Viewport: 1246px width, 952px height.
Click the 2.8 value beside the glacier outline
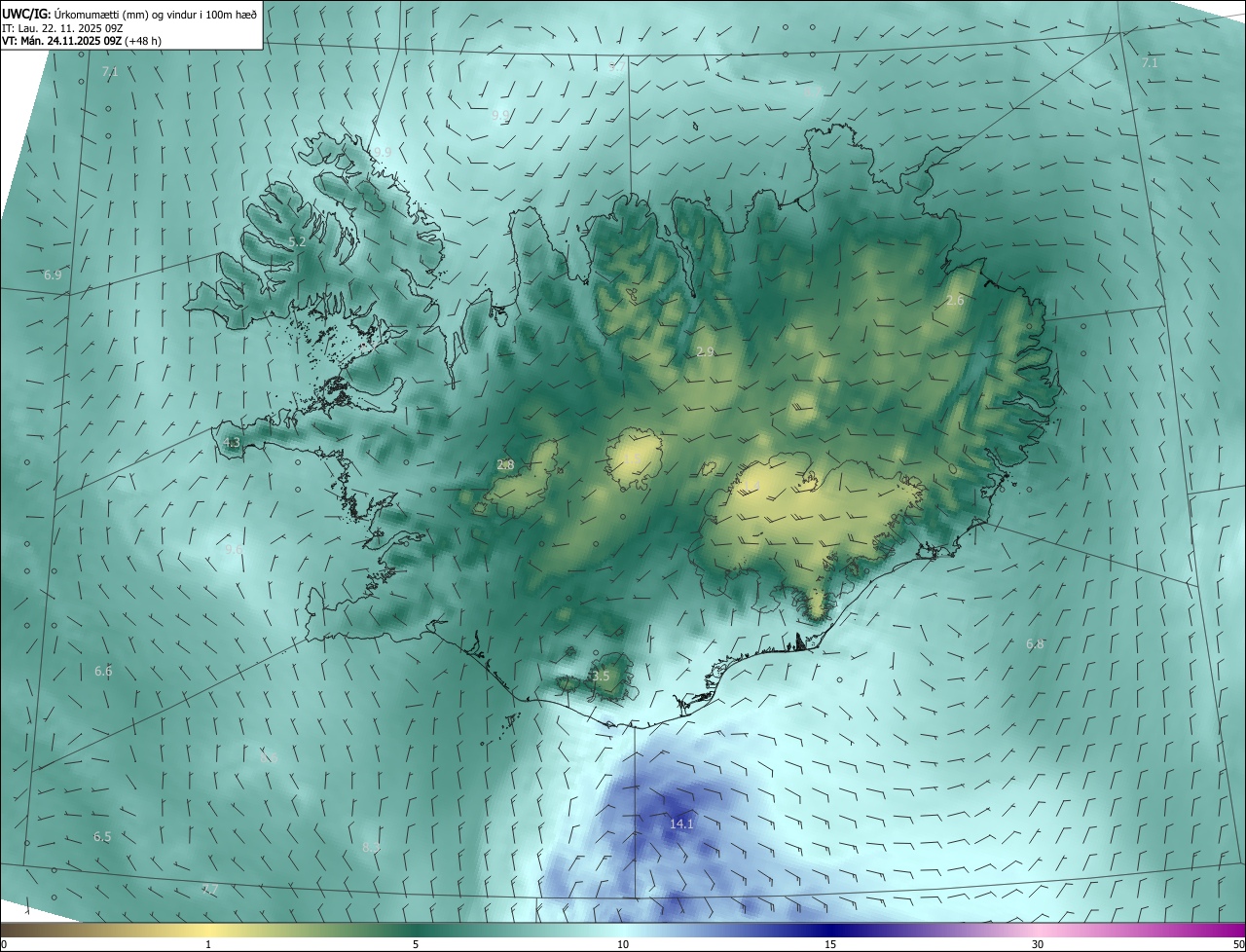click(505, 465)
